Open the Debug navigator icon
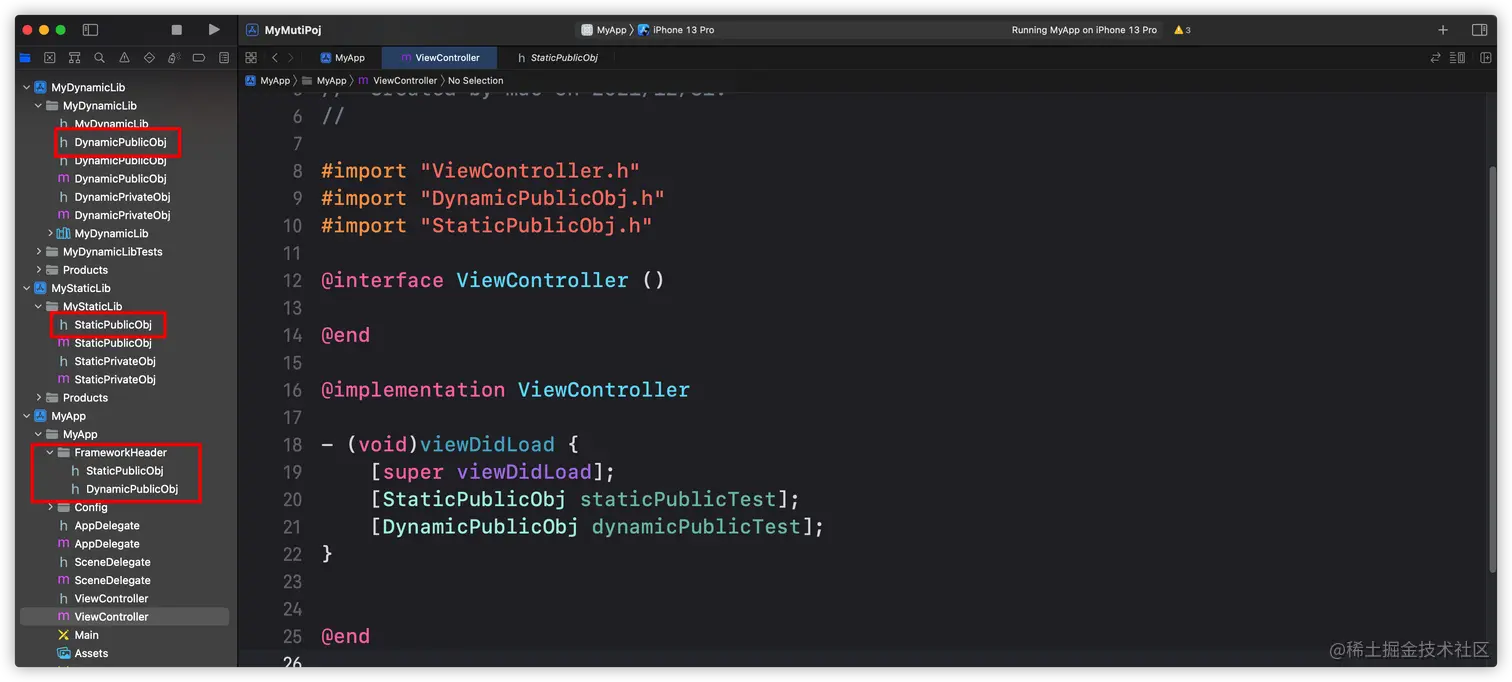 click(174, 58)
